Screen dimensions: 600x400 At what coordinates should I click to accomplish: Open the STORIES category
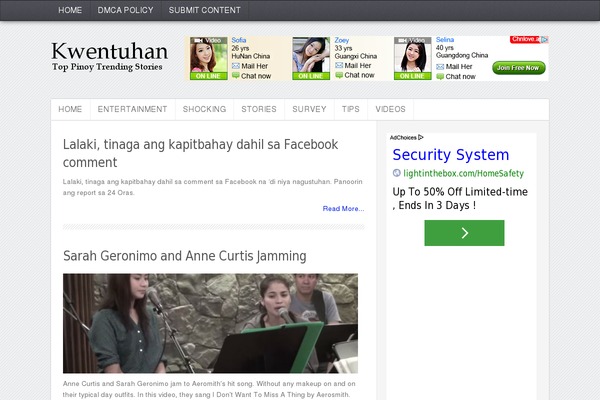tap(259, 109)
